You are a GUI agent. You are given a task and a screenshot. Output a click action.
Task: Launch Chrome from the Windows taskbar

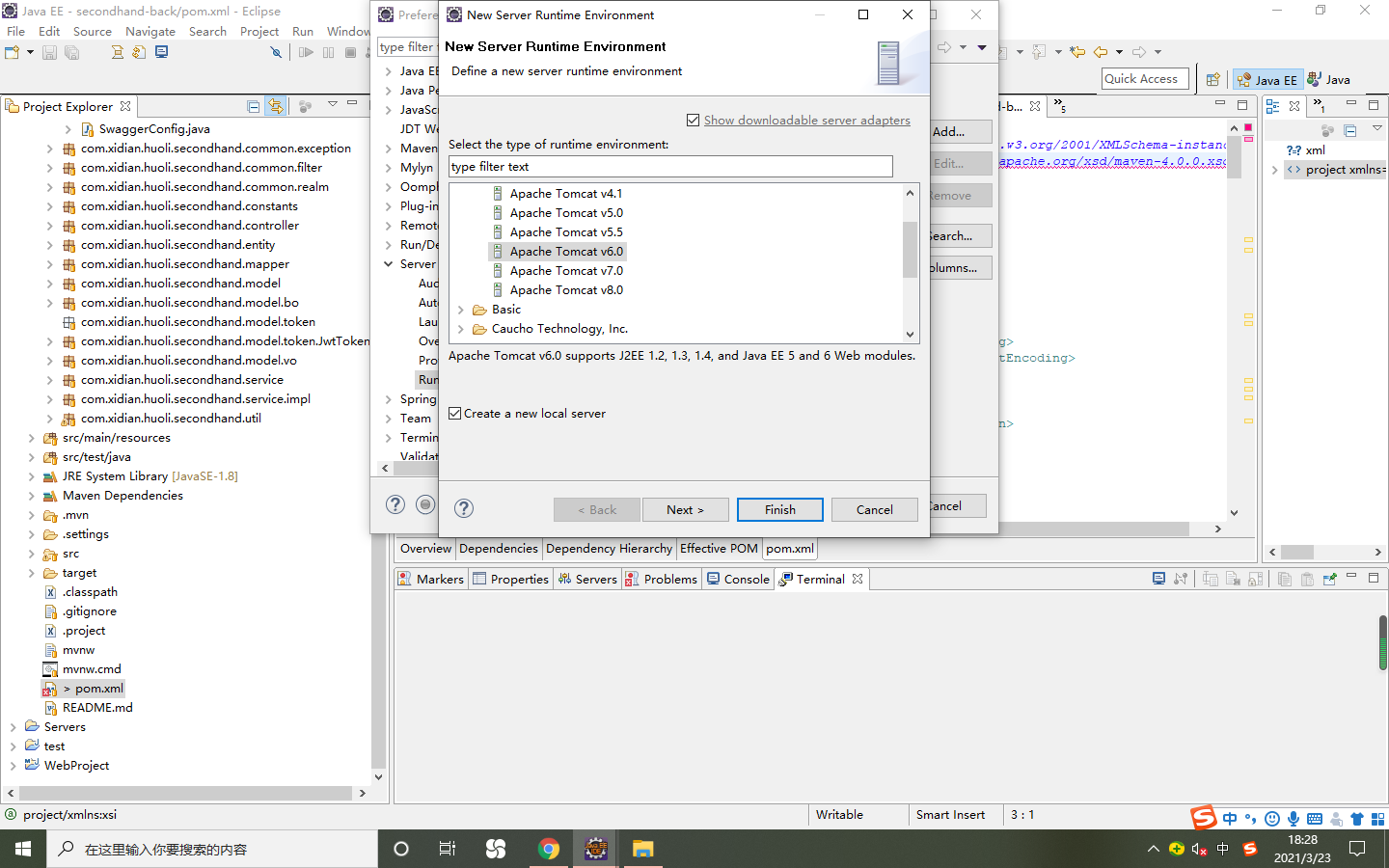click(550, 849)
